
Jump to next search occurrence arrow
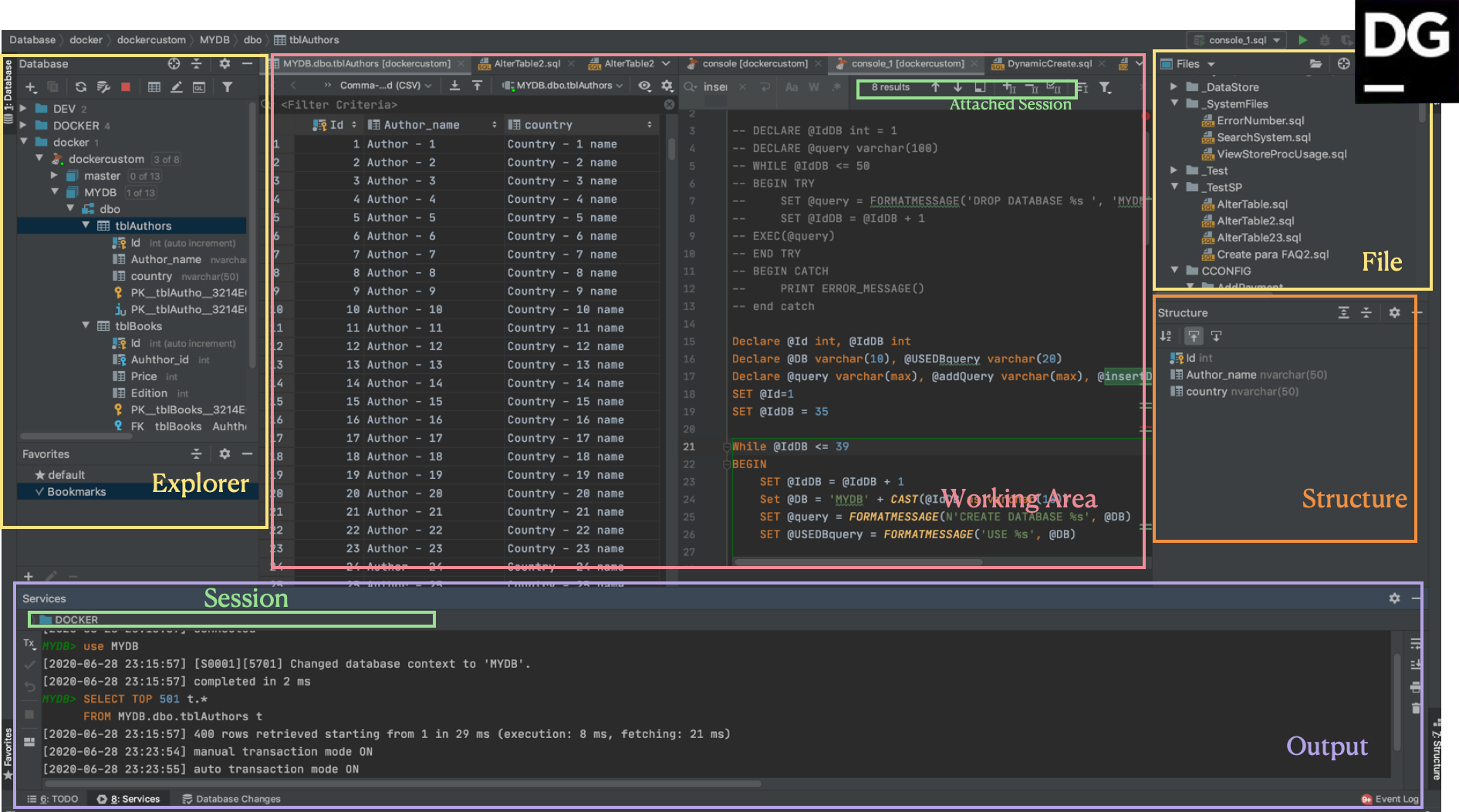point(957,87)
